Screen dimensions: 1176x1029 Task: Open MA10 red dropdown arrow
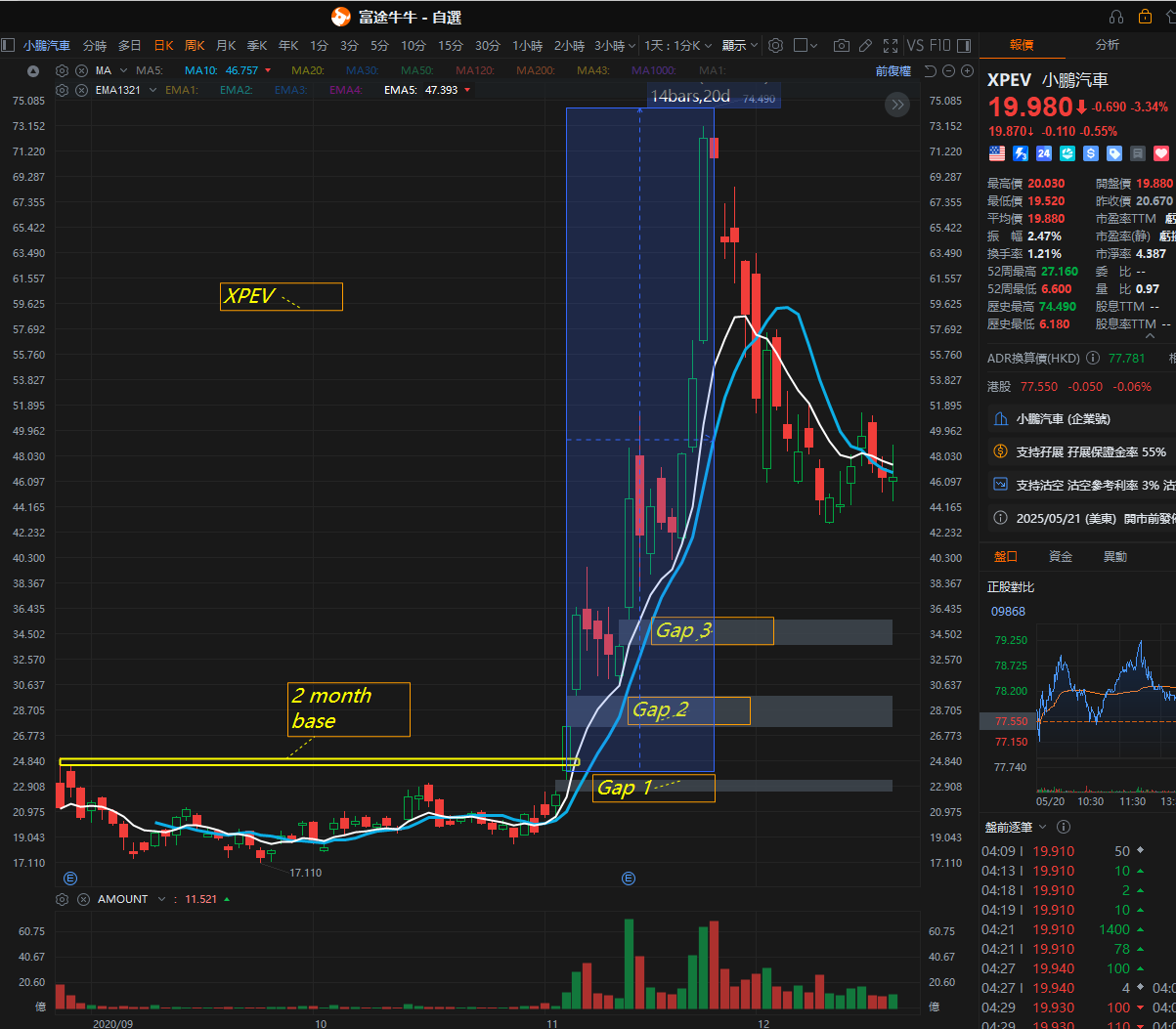[268, 70]
